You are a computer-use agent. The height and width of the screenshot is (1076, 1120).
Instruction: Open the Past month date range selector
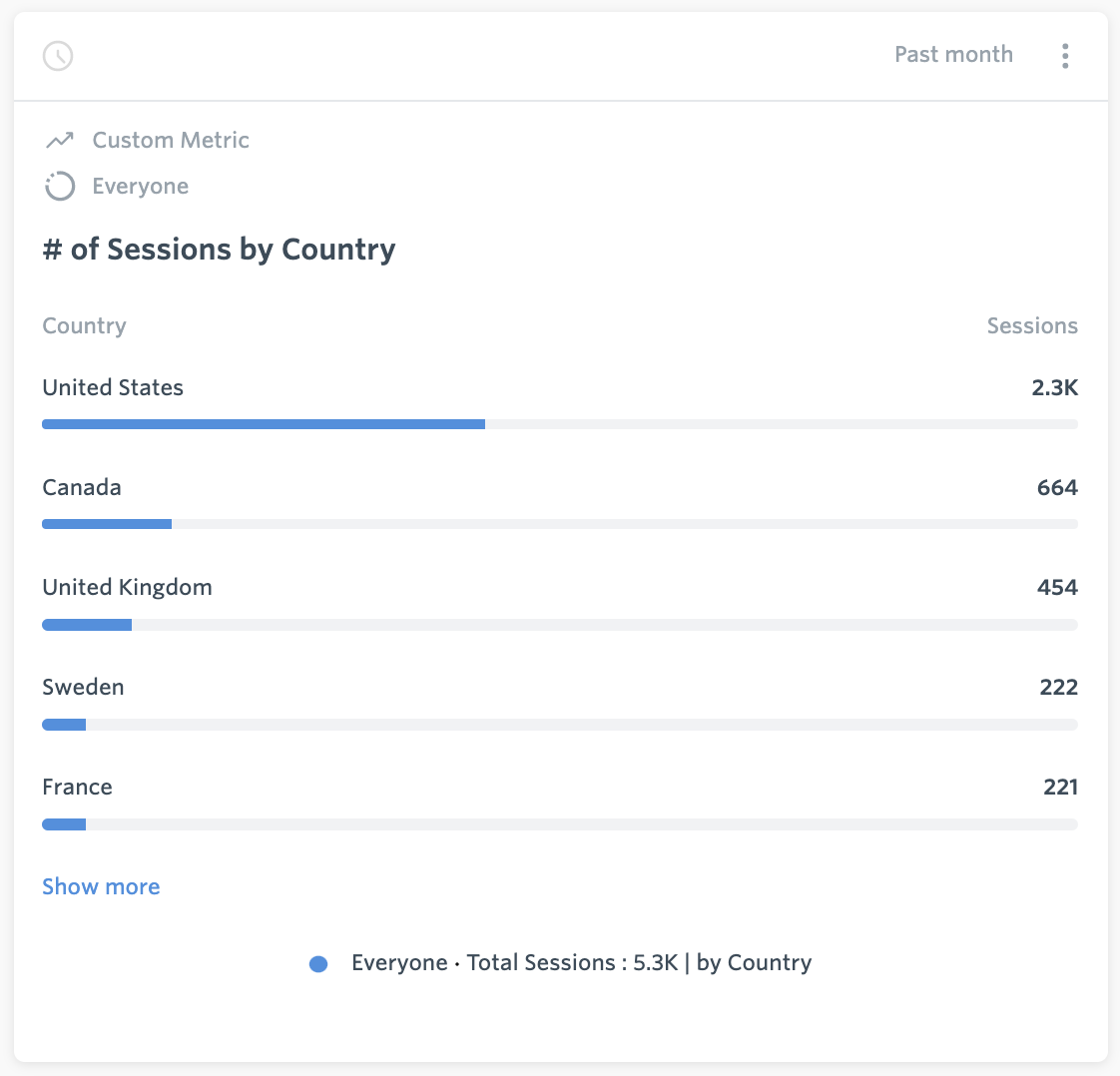[x=953, y=54]
